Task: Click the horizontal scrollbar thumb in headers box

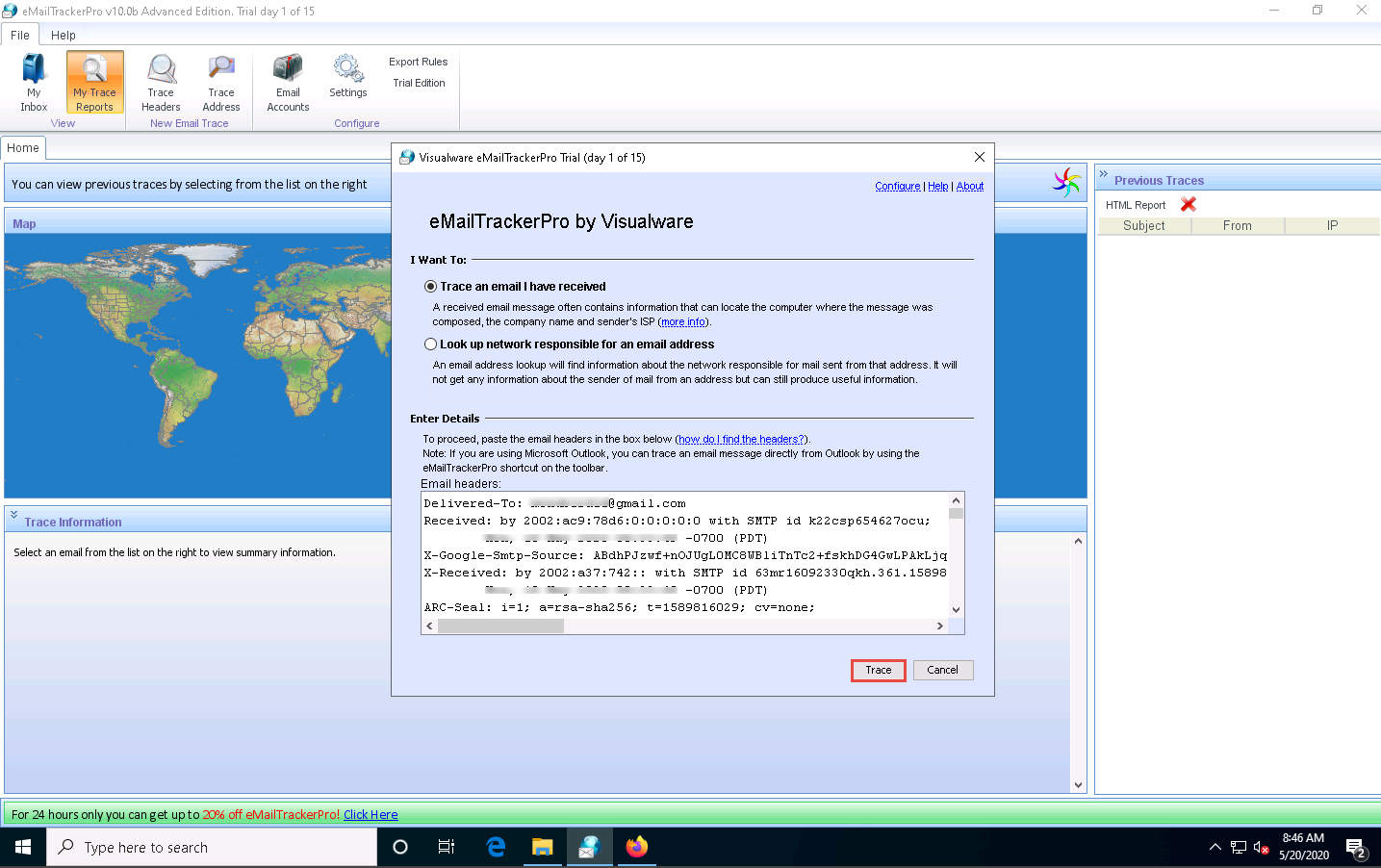Action: tap(500, 626)
